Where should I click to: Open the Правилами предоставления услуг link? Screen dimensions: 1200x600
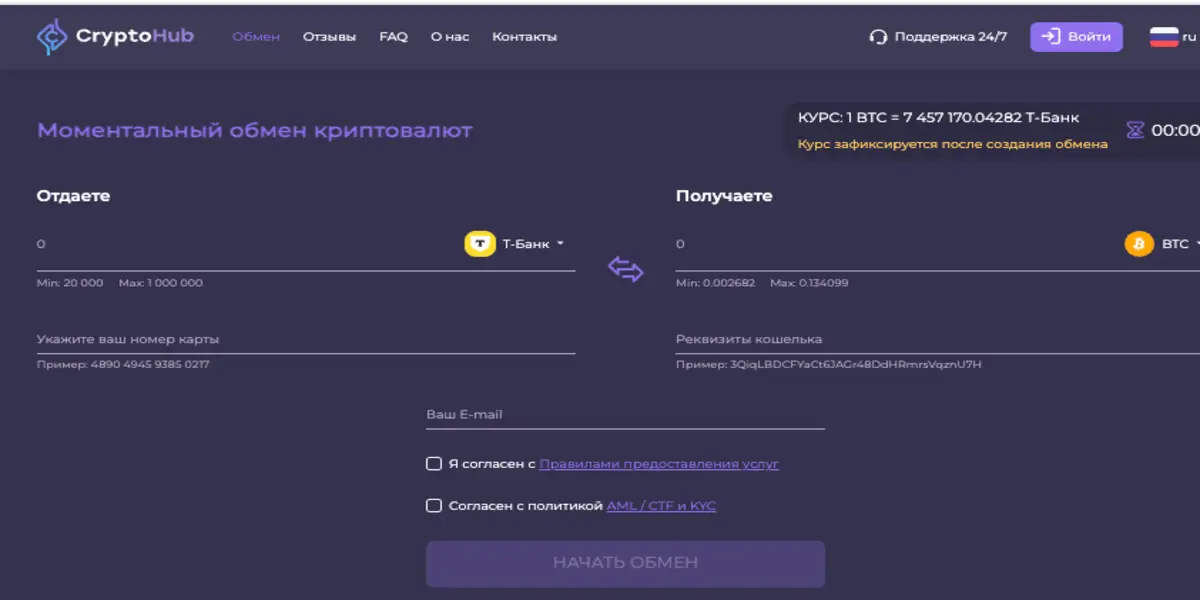click(660, 463)
